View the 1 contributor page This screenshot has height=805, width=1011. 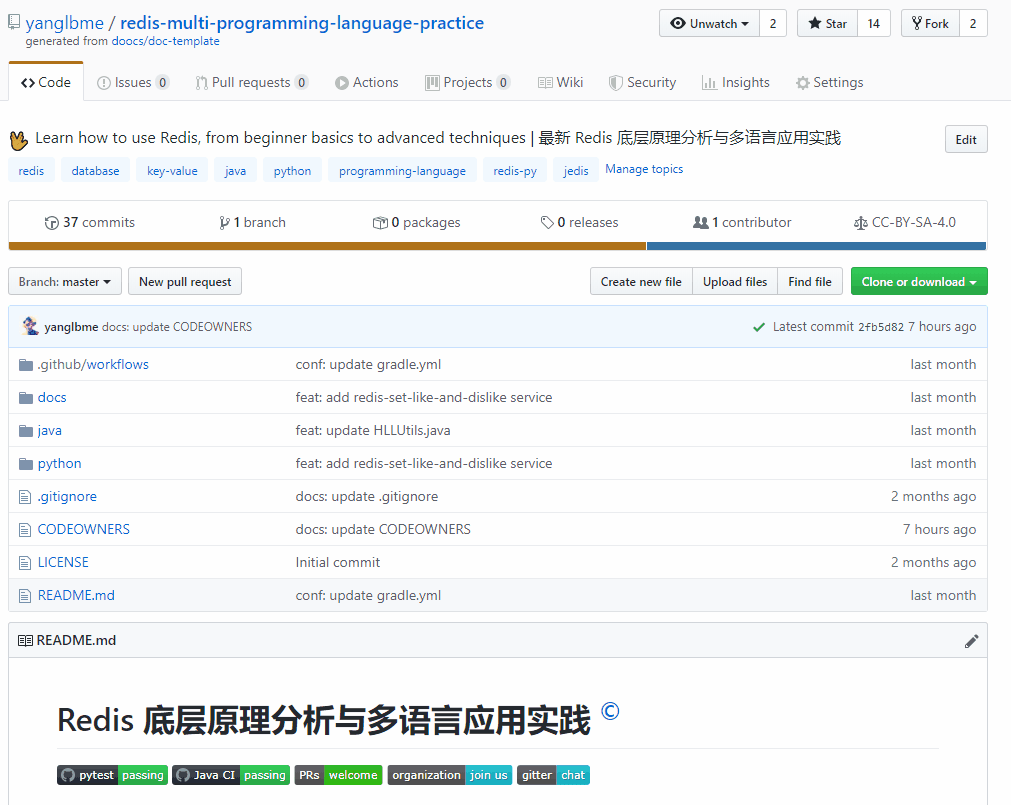click(x=742, y=222)
